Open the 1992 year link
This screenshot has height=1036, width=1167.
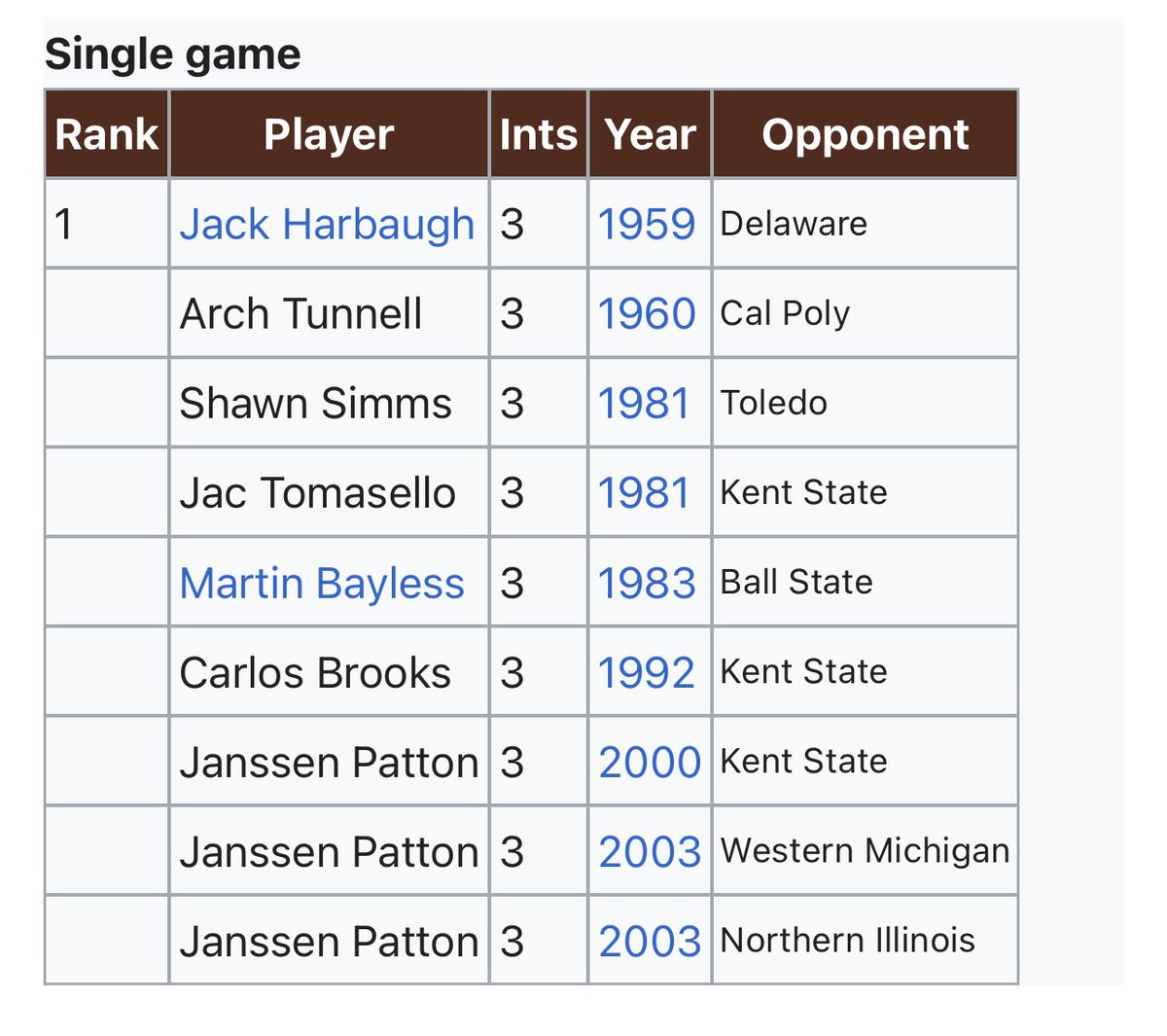click(647, 673)
